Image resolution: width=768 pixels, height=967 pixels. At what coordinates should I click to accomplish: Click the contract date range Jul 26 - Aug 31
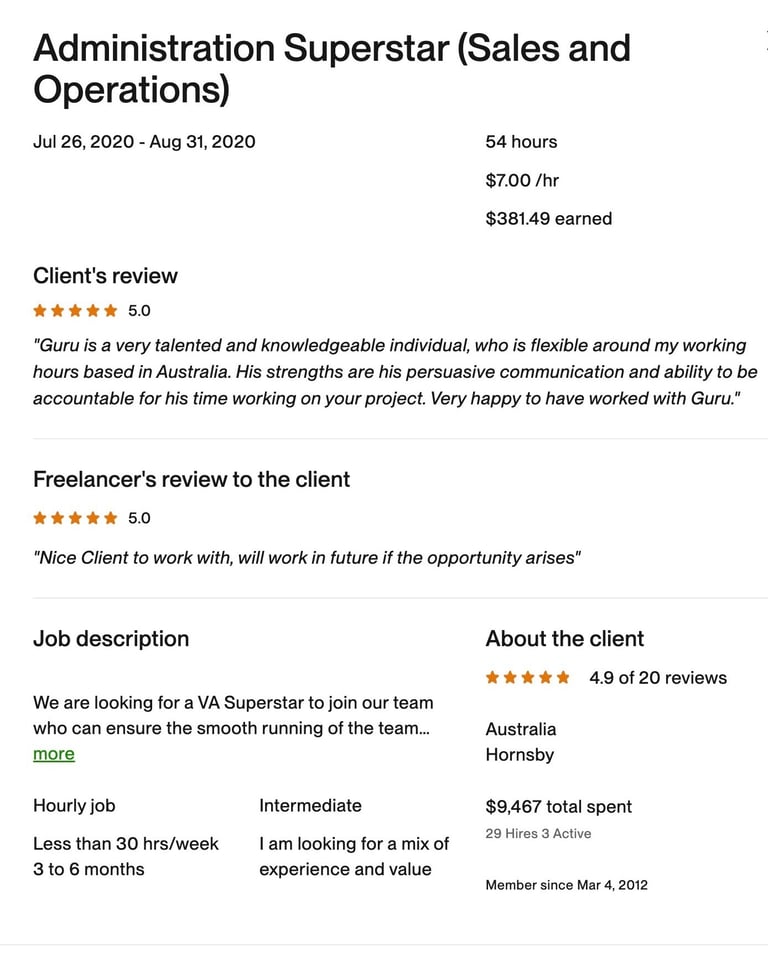click(144, 142)
